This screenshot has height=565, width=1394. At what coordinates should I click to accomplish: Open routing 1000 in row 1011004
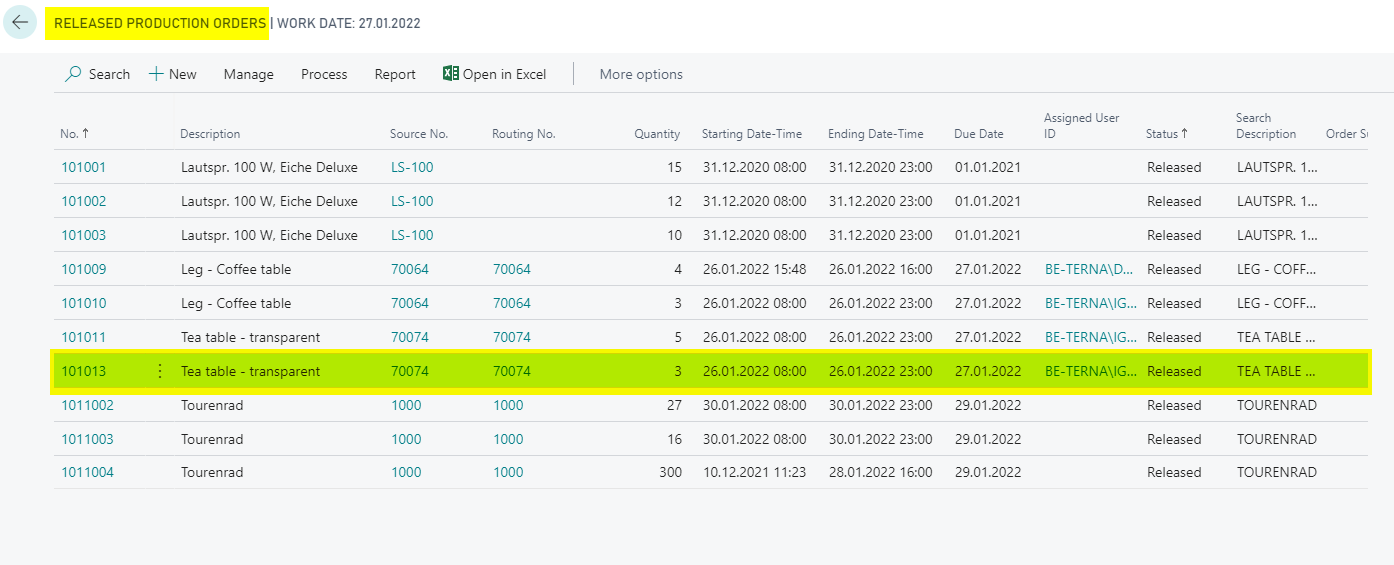tap(508, 472)
